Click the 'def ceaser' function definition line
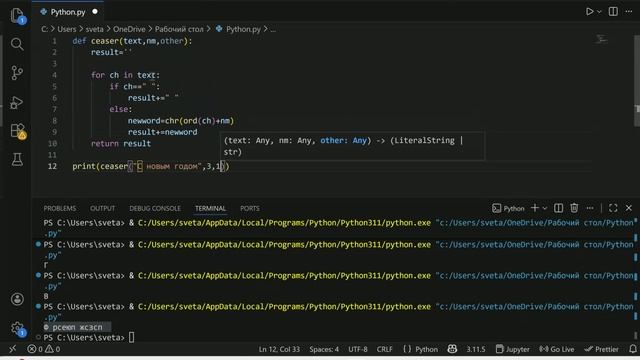 coord(132,41)
